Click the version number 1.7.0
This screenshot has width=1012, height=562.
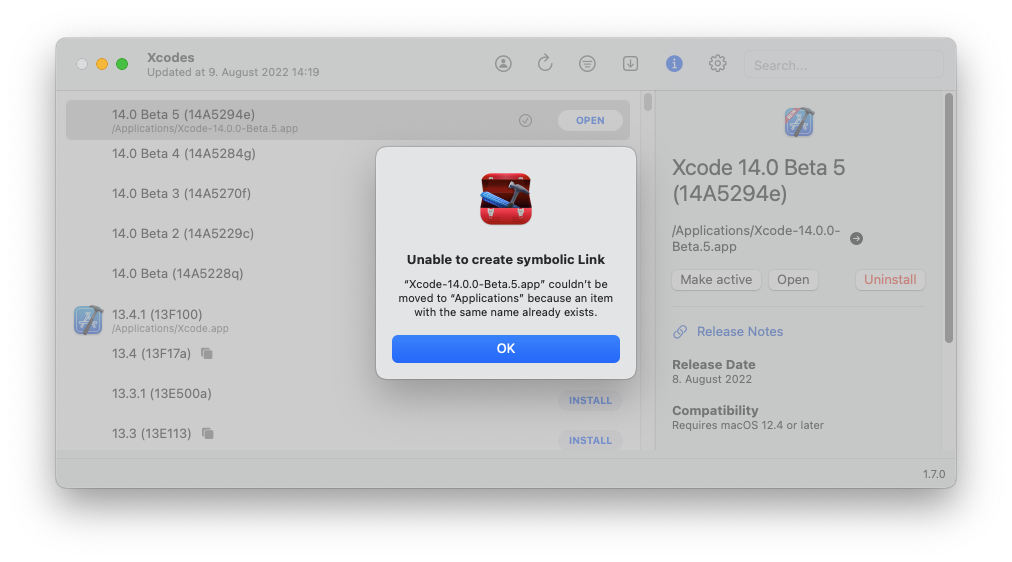(x=934, y=474)
